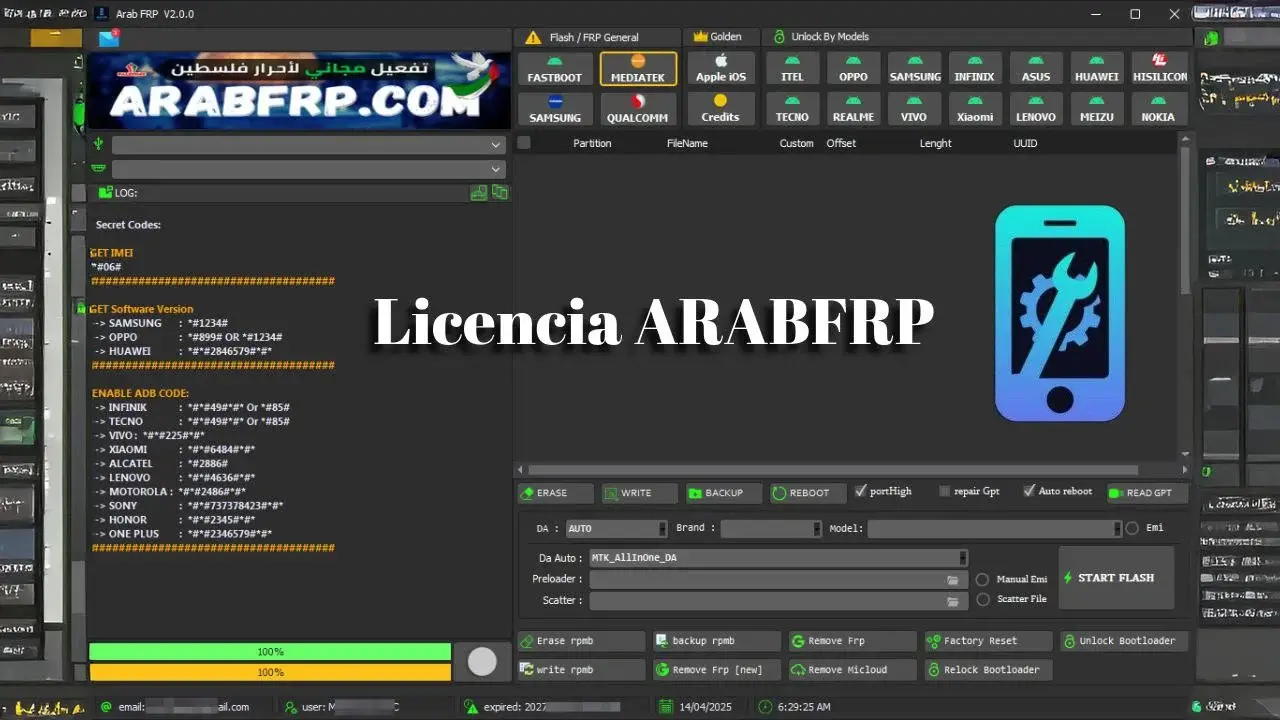Image resolution: width=1280 pixels, height=720 pixels.
Task: Toggle the Auto reboot checkbox
Action: pyautogui.click(x=1029, y=491)
